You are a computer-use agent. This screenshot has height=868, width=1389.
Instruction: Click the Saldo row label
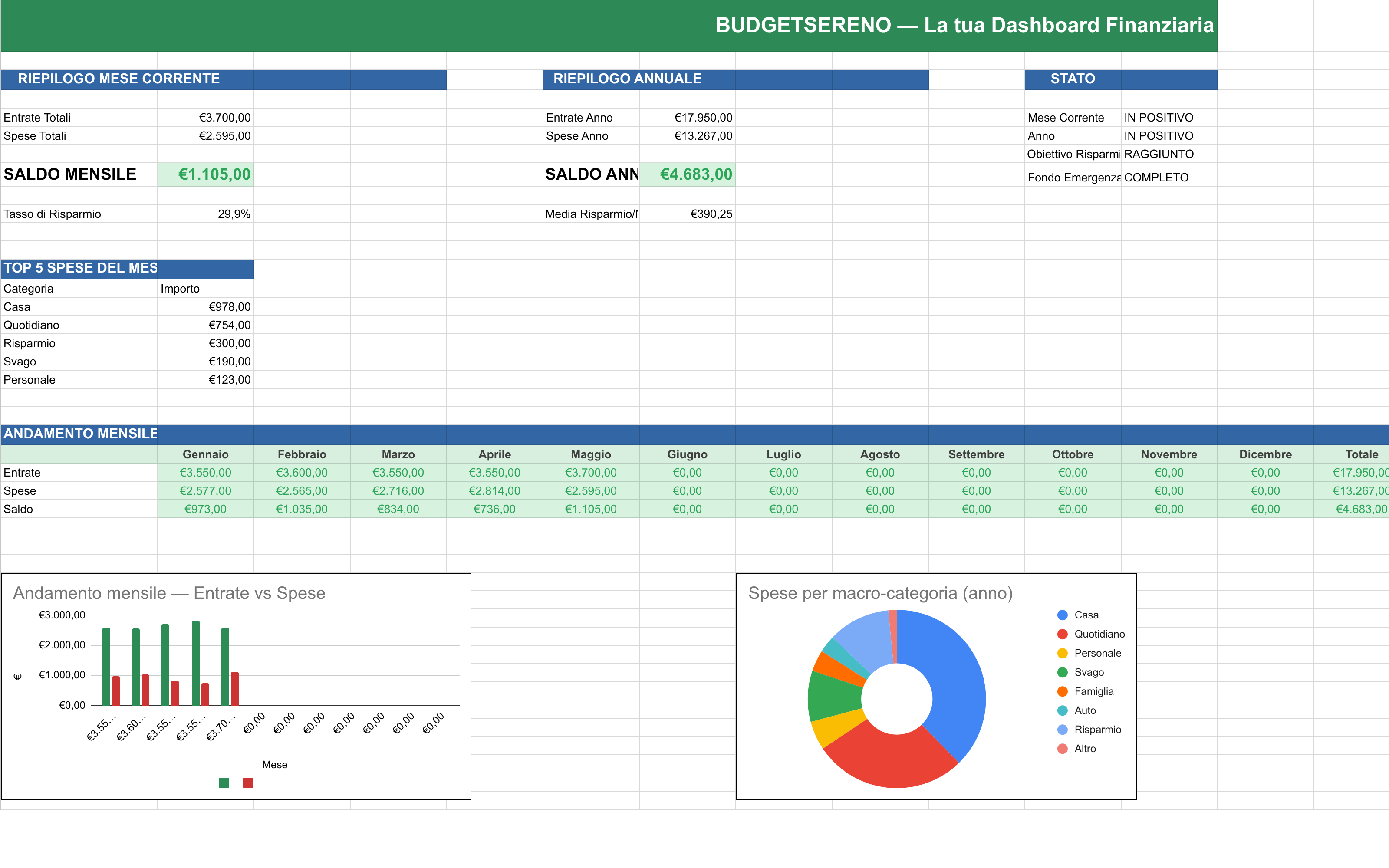79,510
